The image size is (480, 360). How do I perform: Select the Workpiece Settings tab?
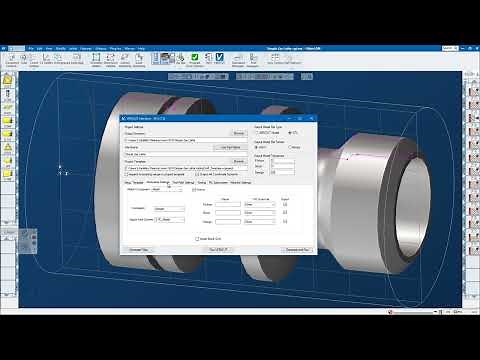click(158, 182)
